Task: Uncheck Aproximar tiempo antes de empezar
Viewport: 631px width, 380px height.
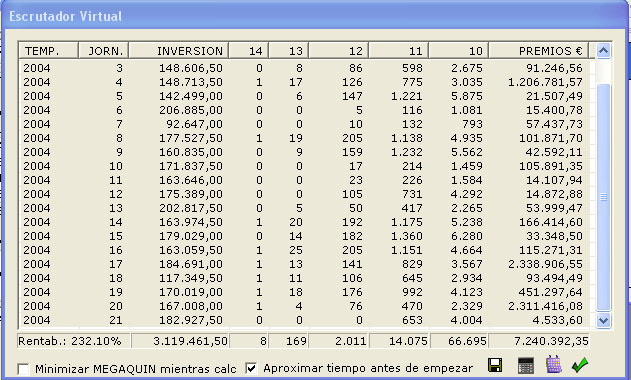Action: (251, 368)
